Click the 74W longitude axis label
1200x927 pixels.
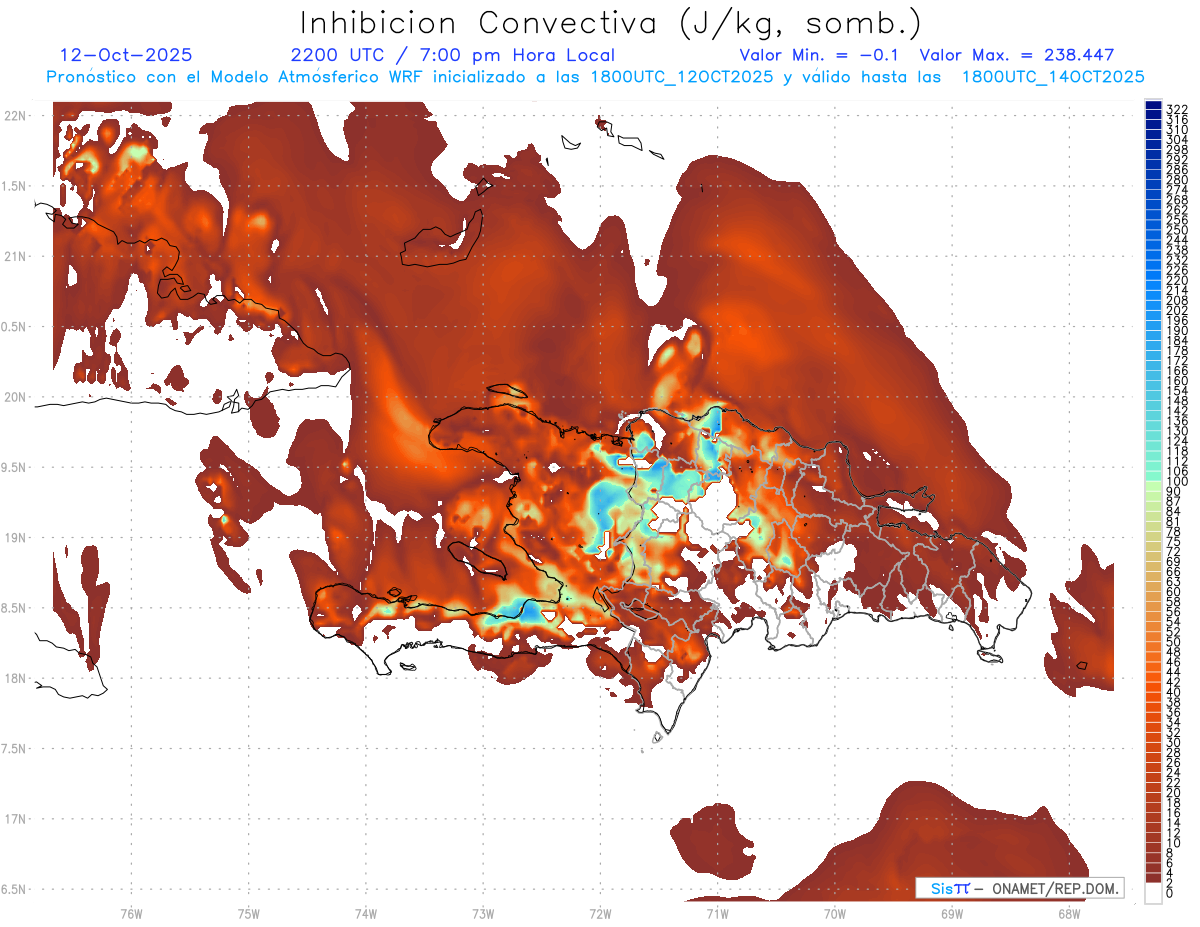pyautogui.click(x=365, y=913)
